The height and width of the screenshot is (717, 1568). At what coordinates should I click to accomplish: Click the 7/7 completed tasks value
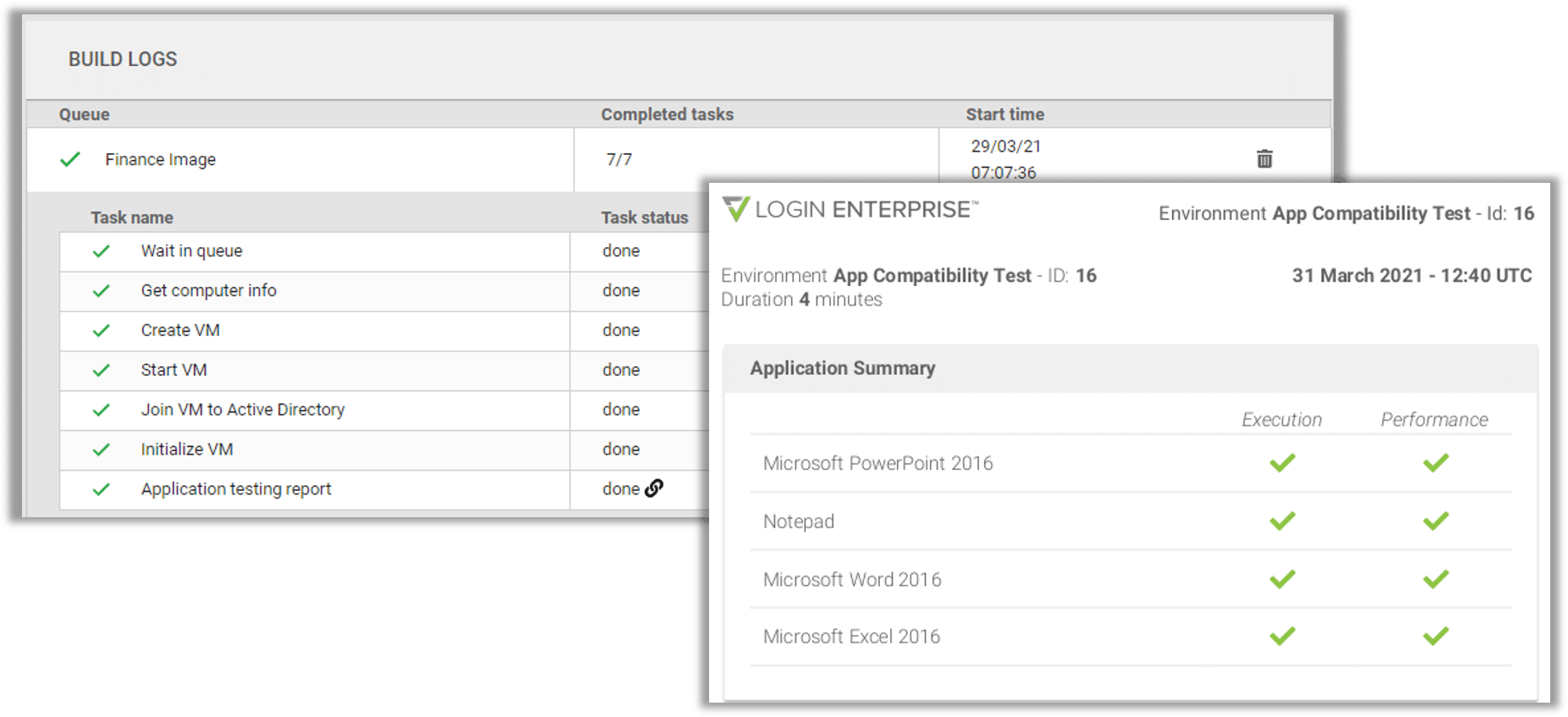coord(619,159)
